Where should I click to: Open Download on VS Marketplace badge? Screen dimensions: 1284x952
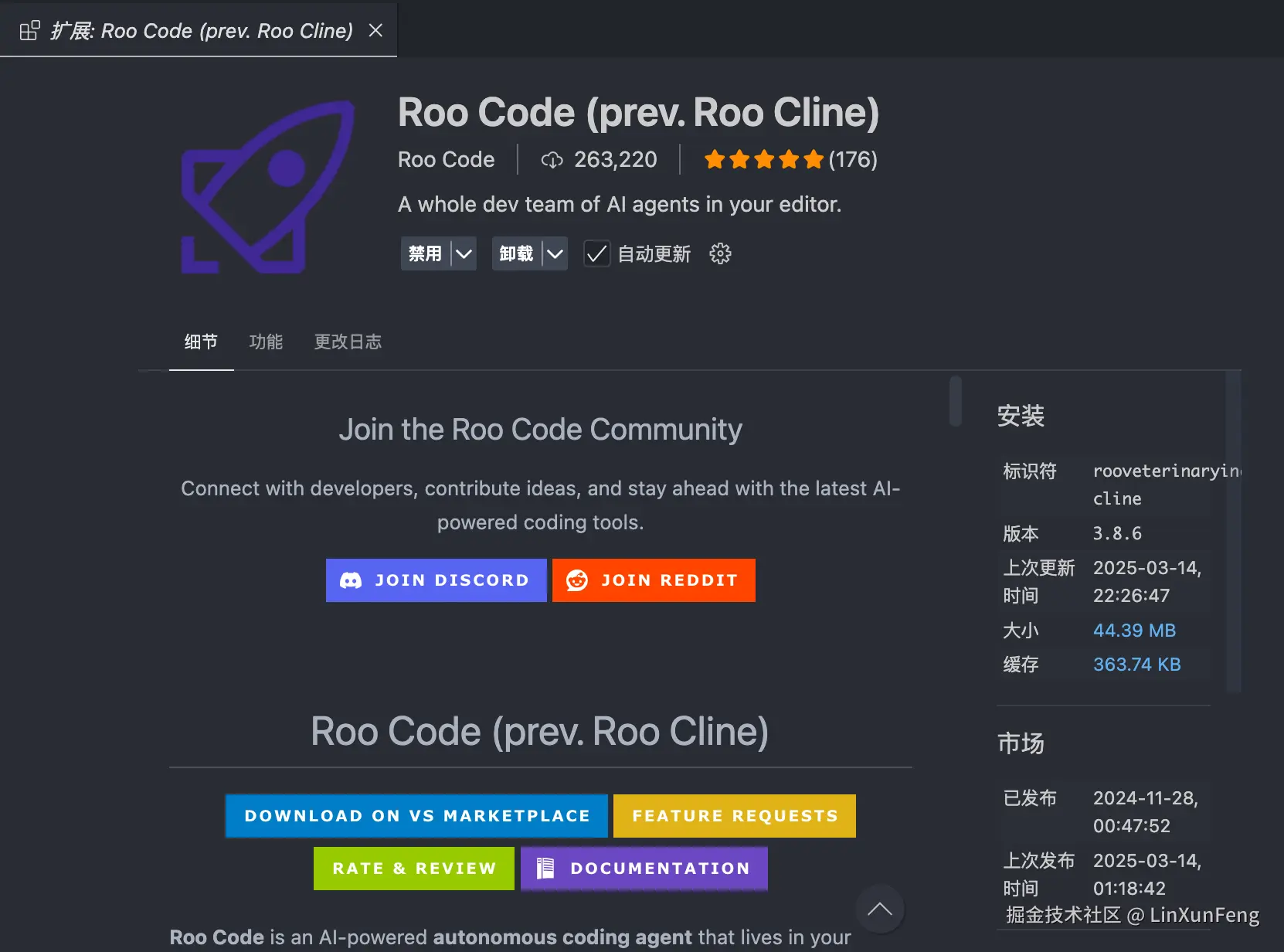[x=416, y=816]
